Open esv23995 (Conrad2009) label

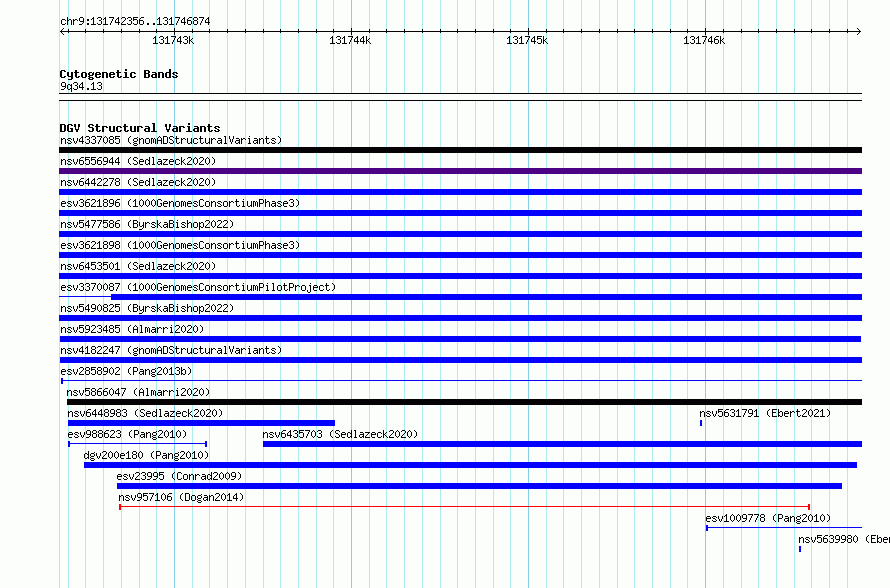[x=179, y=476]
